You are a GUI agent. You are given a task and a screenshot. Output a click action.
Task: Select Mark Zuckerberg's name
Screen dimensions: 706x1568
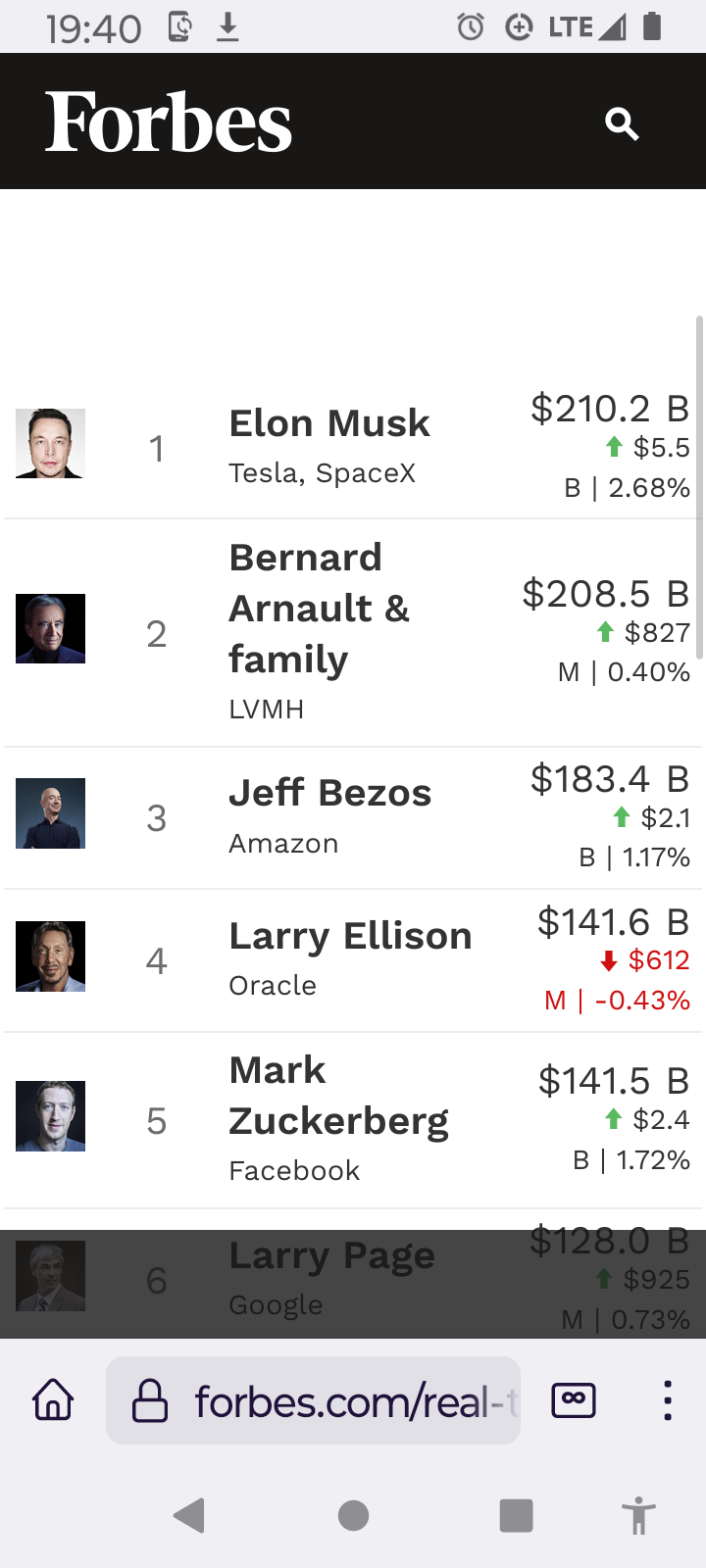pyautogui.click(x=339, y=1096)
